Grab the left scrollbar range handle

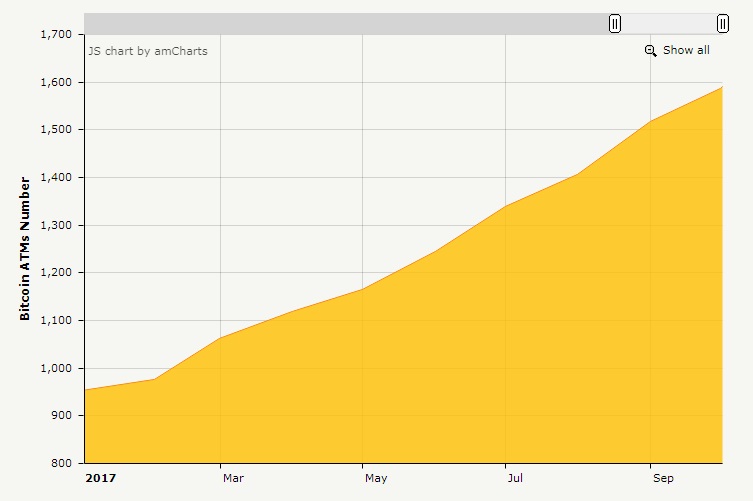[x=615, y=24]
